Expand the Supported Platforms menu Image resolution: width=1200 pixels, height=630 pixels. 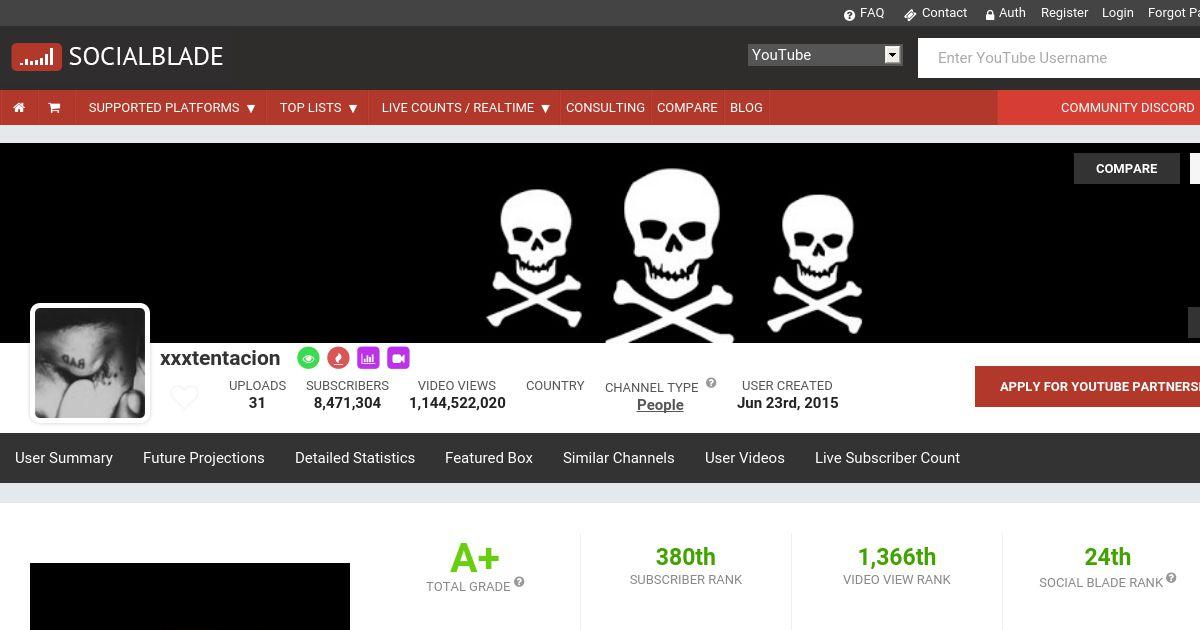tap(171, 108)
